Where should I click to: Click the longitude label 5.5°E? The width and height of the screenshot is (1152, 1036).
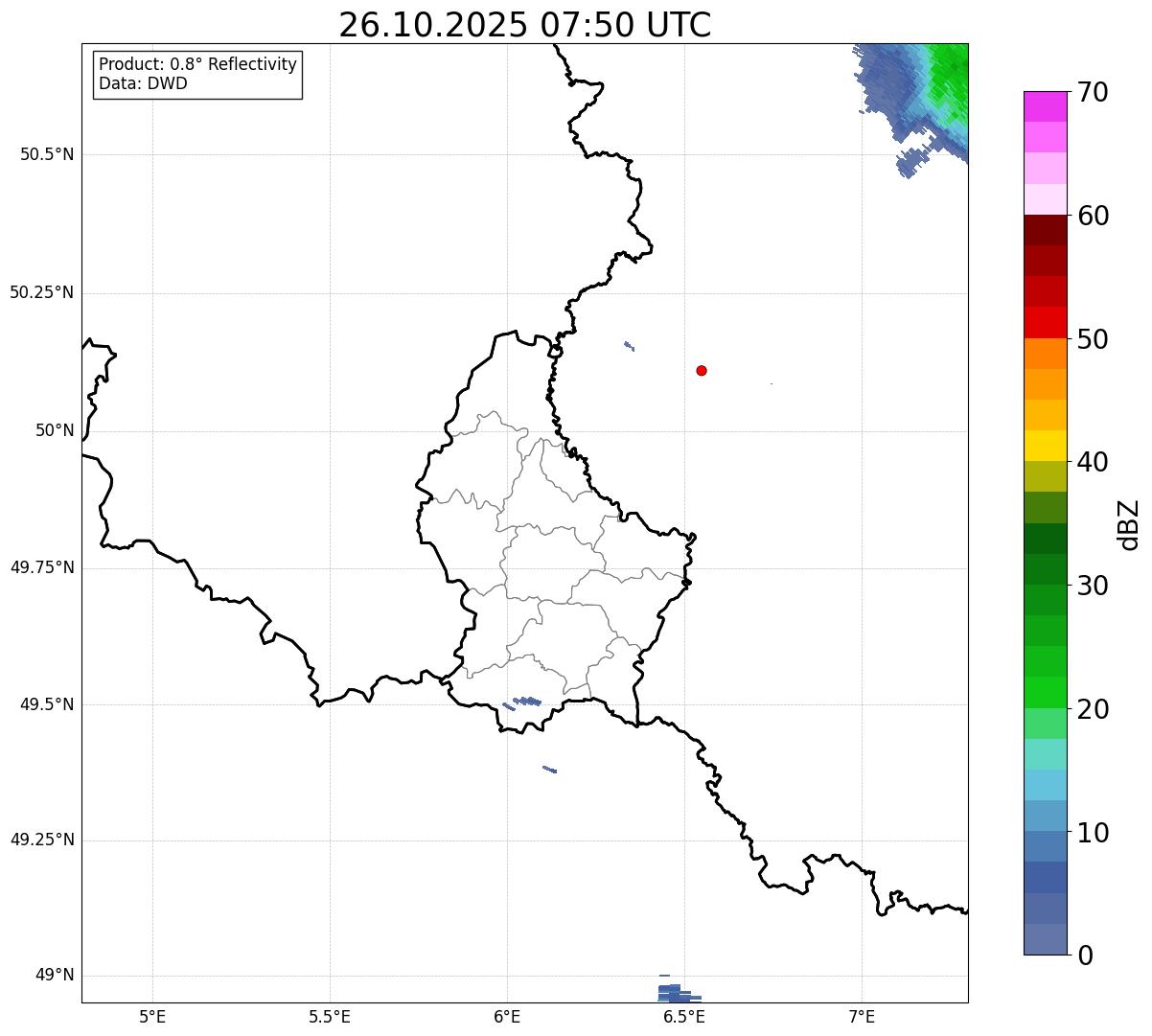click(x=330, y=1016)
